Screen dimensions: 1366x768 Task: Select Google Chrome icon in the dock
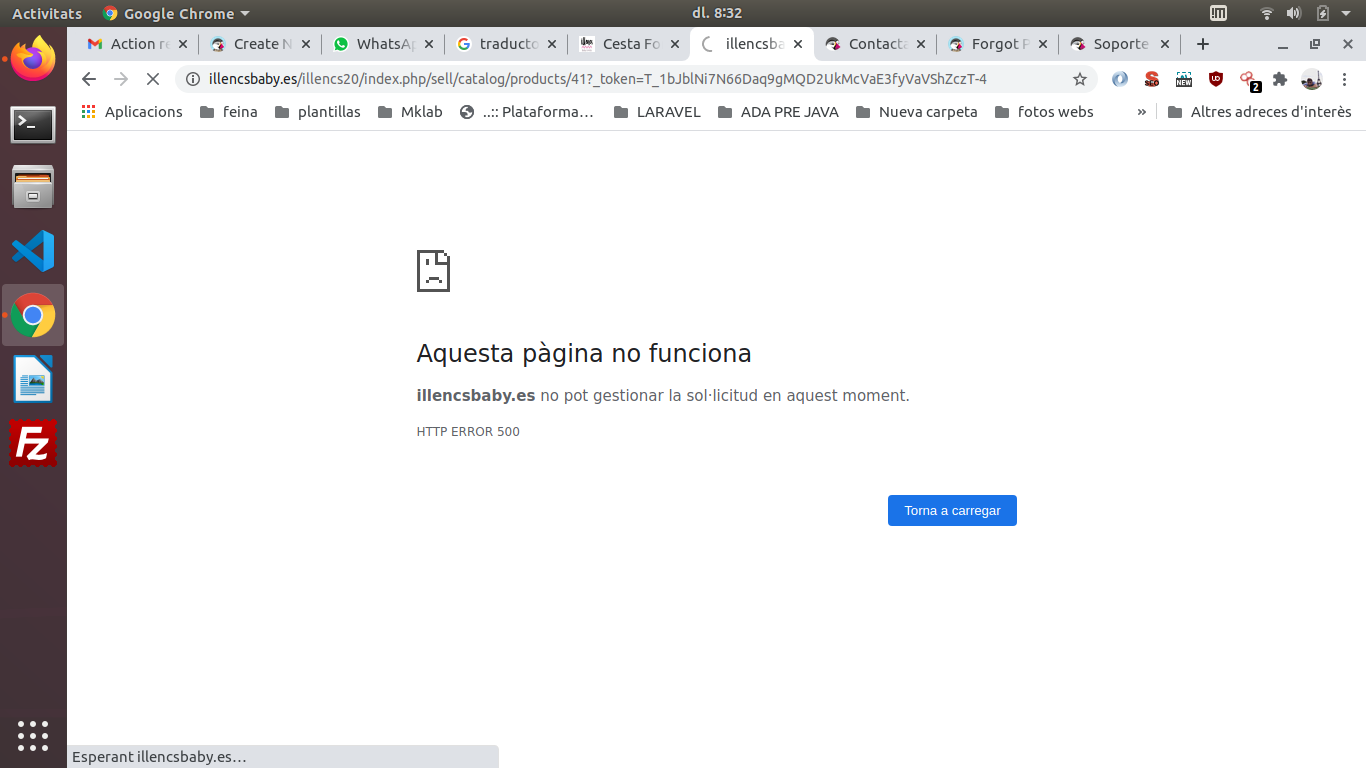[x=33, y=316]
